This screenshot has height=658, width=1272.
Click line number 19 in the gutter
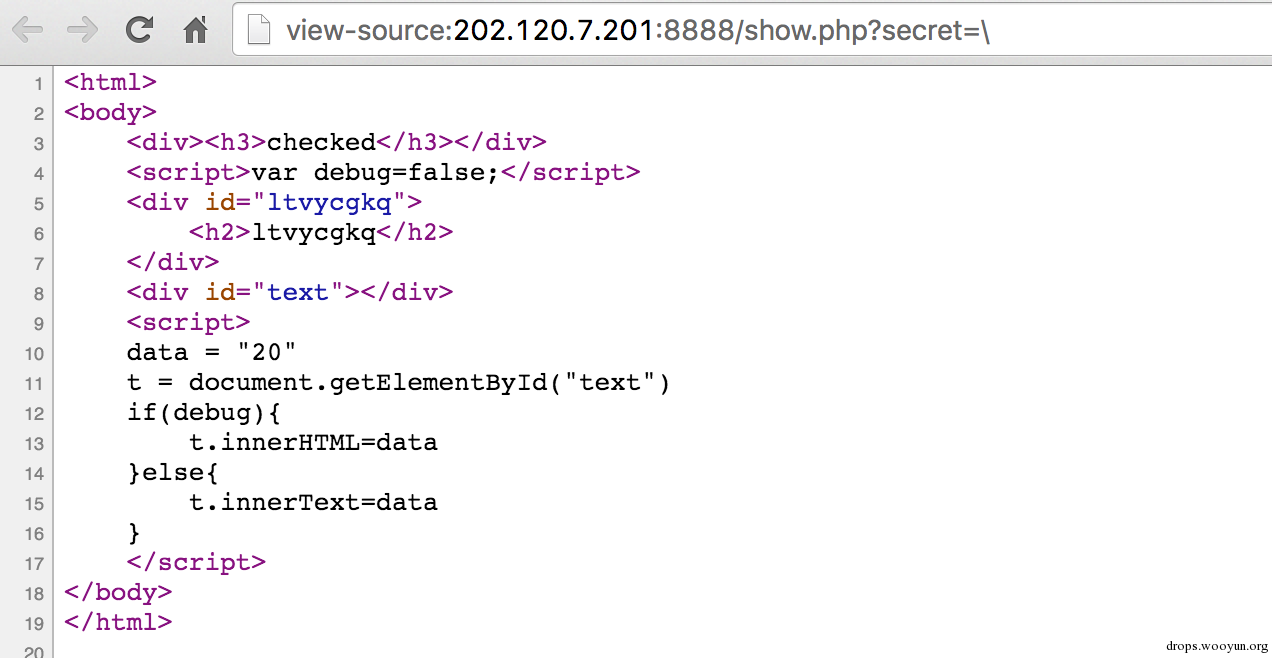tap(35, 623)
